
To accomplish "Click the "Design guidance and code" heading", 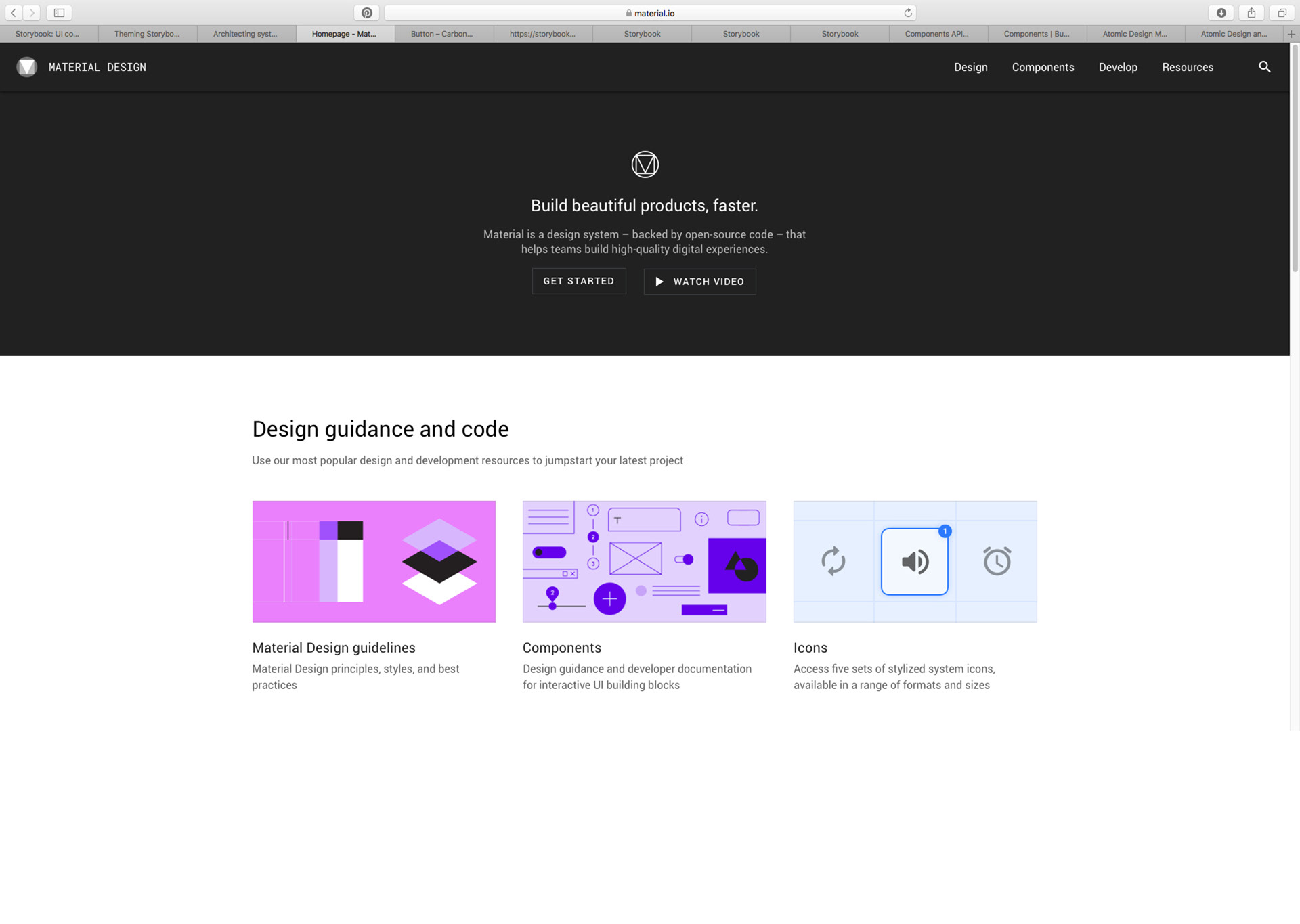I will tap(381, 429).
